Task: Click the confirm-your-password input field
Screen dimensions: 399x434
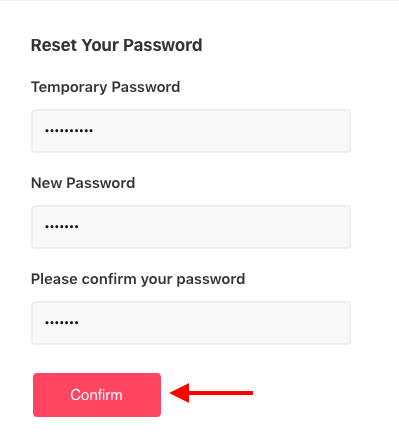Action: [191, 323]
